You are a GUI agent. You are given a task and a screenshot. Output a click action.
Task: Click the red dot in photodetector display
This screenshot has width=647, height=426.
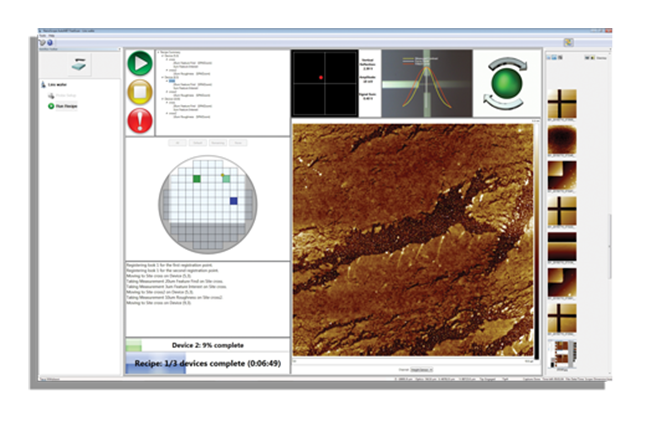pos(319,76)
